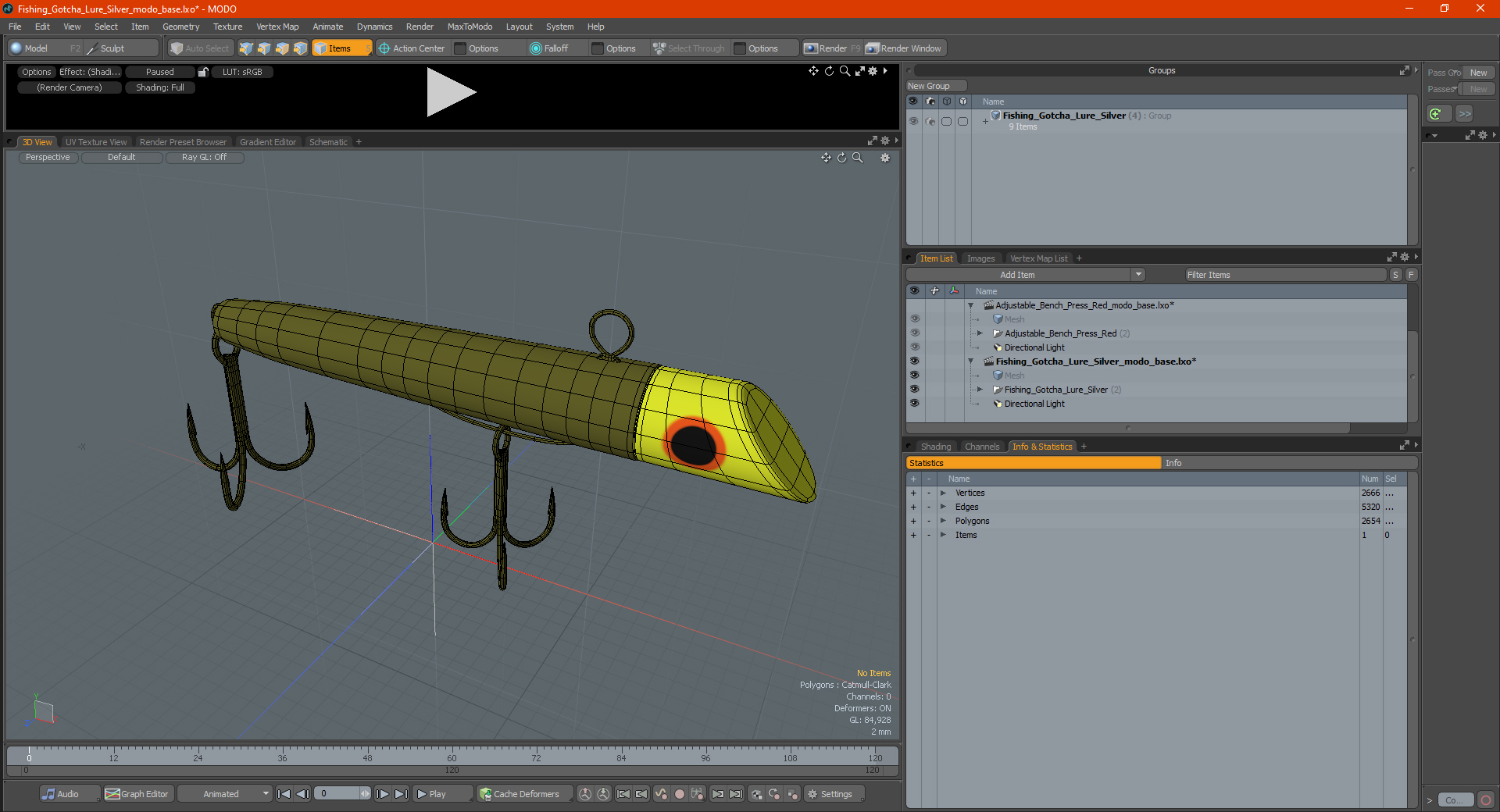1500x812 pixels.
Task: Click the Render F9 button
Action: 833,48
